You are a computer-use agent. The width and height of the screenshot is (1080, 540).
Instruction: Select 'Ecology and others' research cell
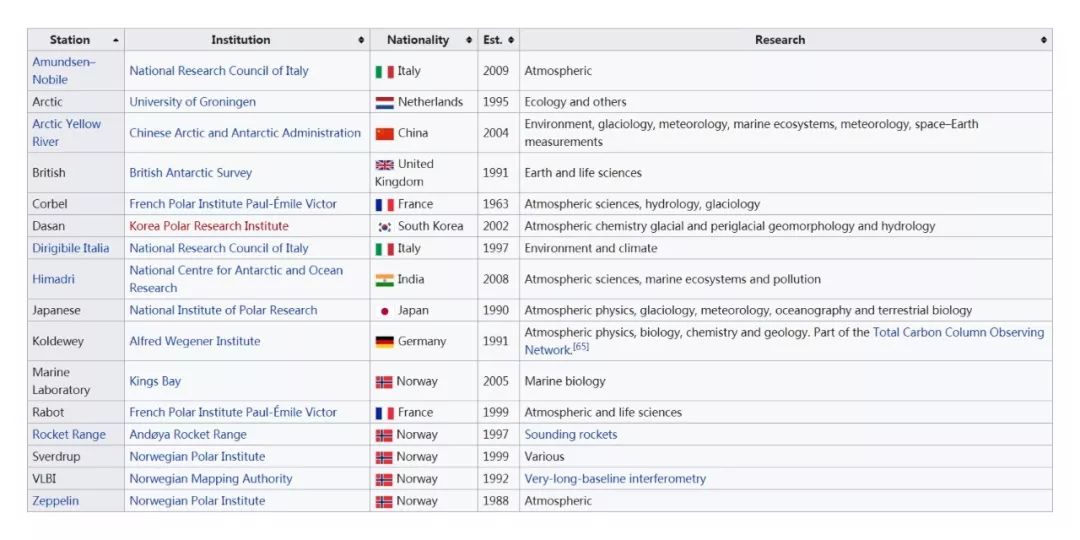[x=786, y=102]
